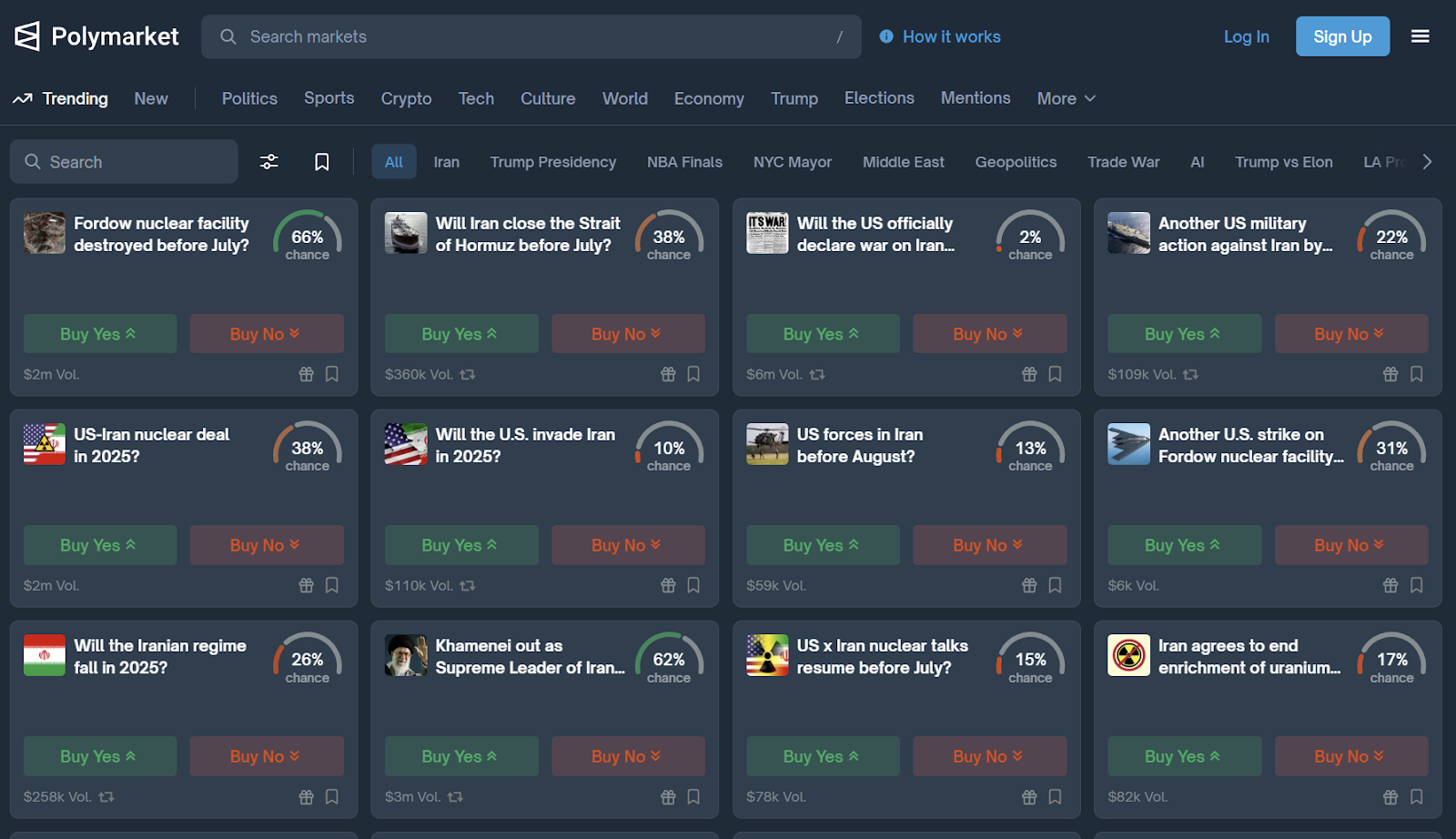This screenshot has height=839, width=1456.
Task: Filter by the Iran topic tag
Action: pyautogui.click(x=446, y=162)
